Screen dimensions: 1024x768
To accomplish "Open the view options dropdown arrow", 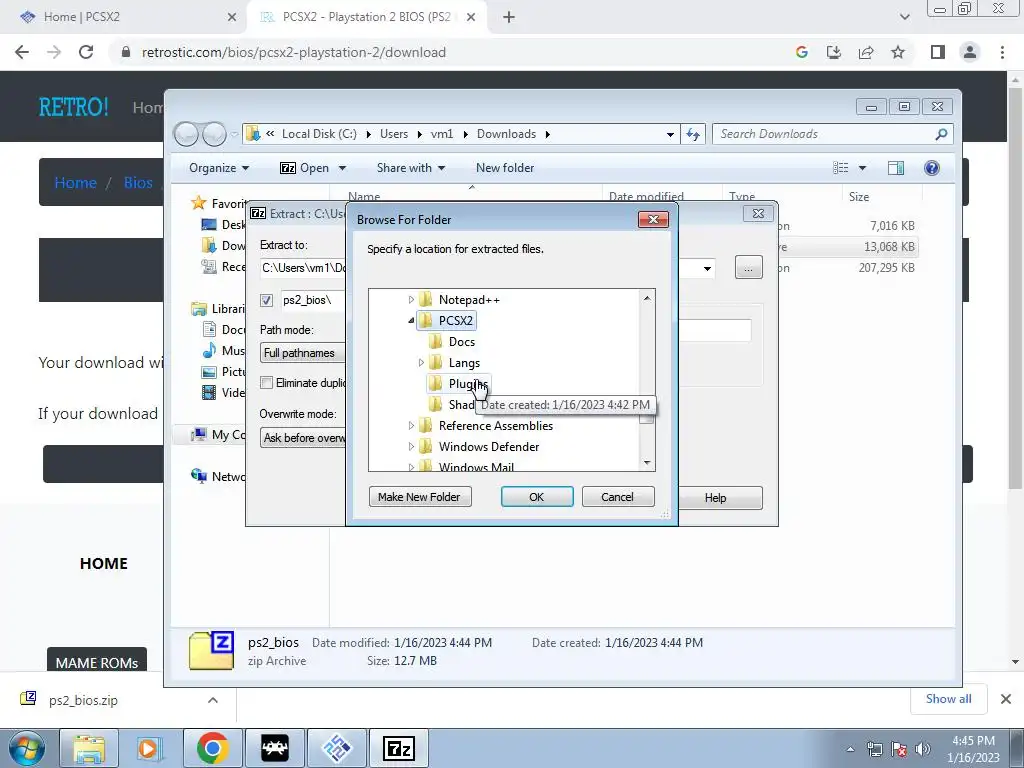I will pyautogui.click(x=862, y=168).
